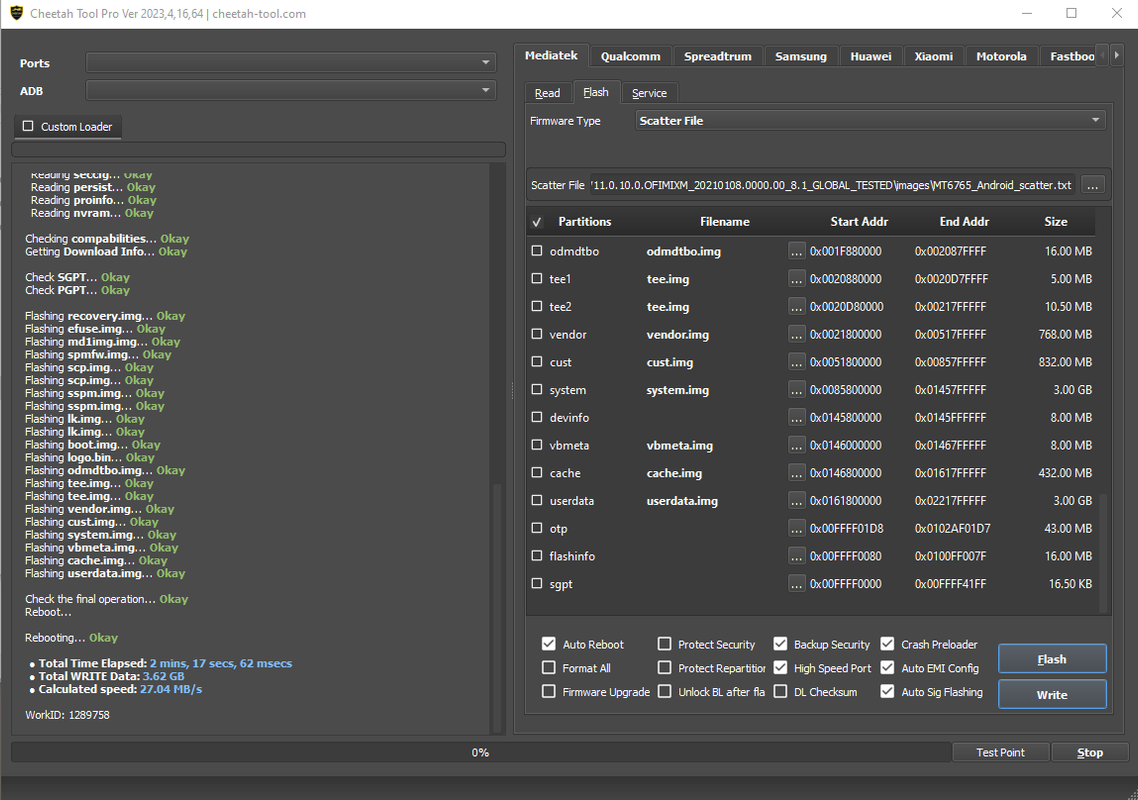Enable Protect Repartition checkbox
Viewport: 1138px width, 800px height.
coord(664,668)
